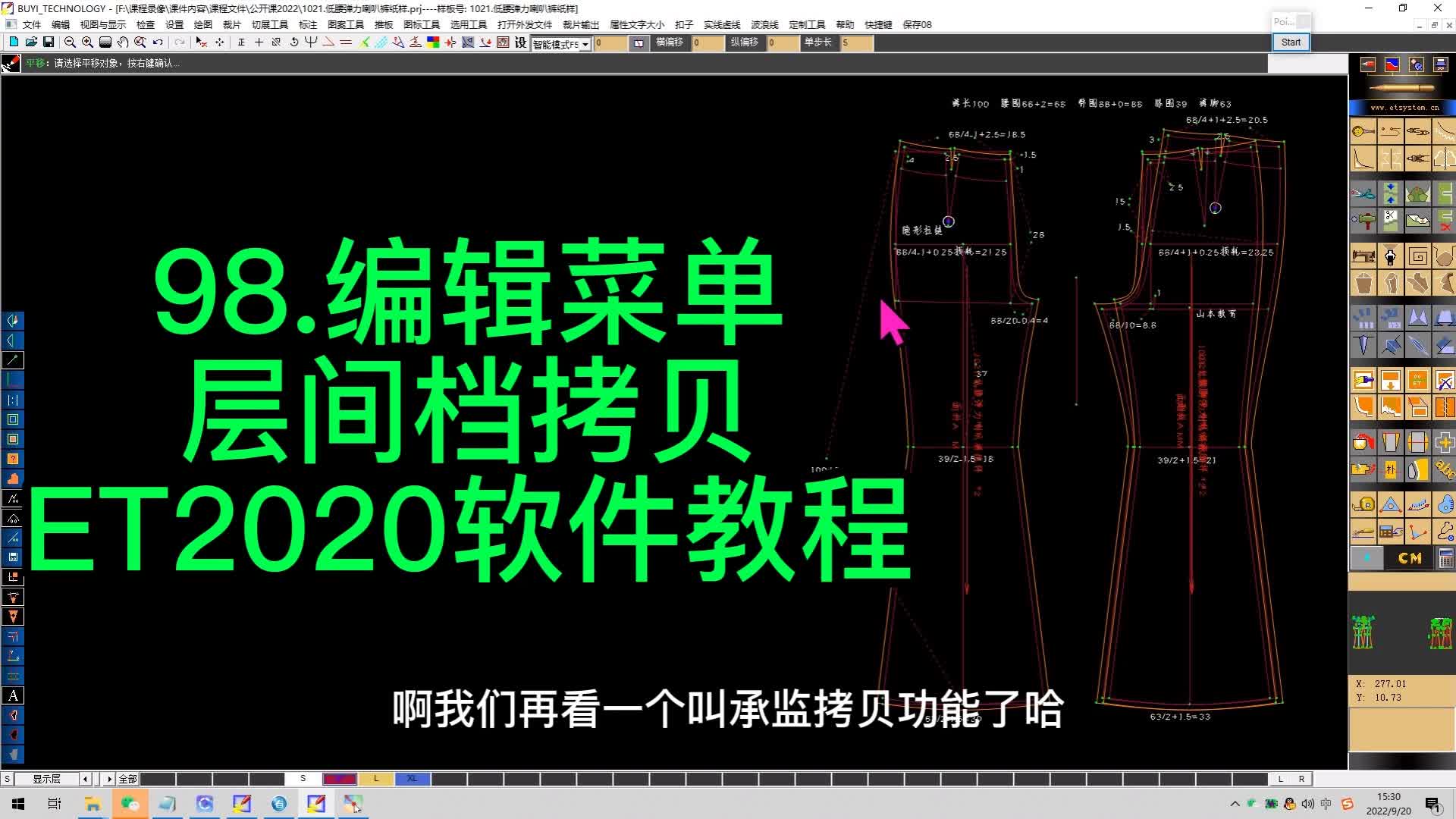This screenshot has height=819, width=1456.
Task: Select the scissors cutting tool icon
Action: (x=1363, y=193)
